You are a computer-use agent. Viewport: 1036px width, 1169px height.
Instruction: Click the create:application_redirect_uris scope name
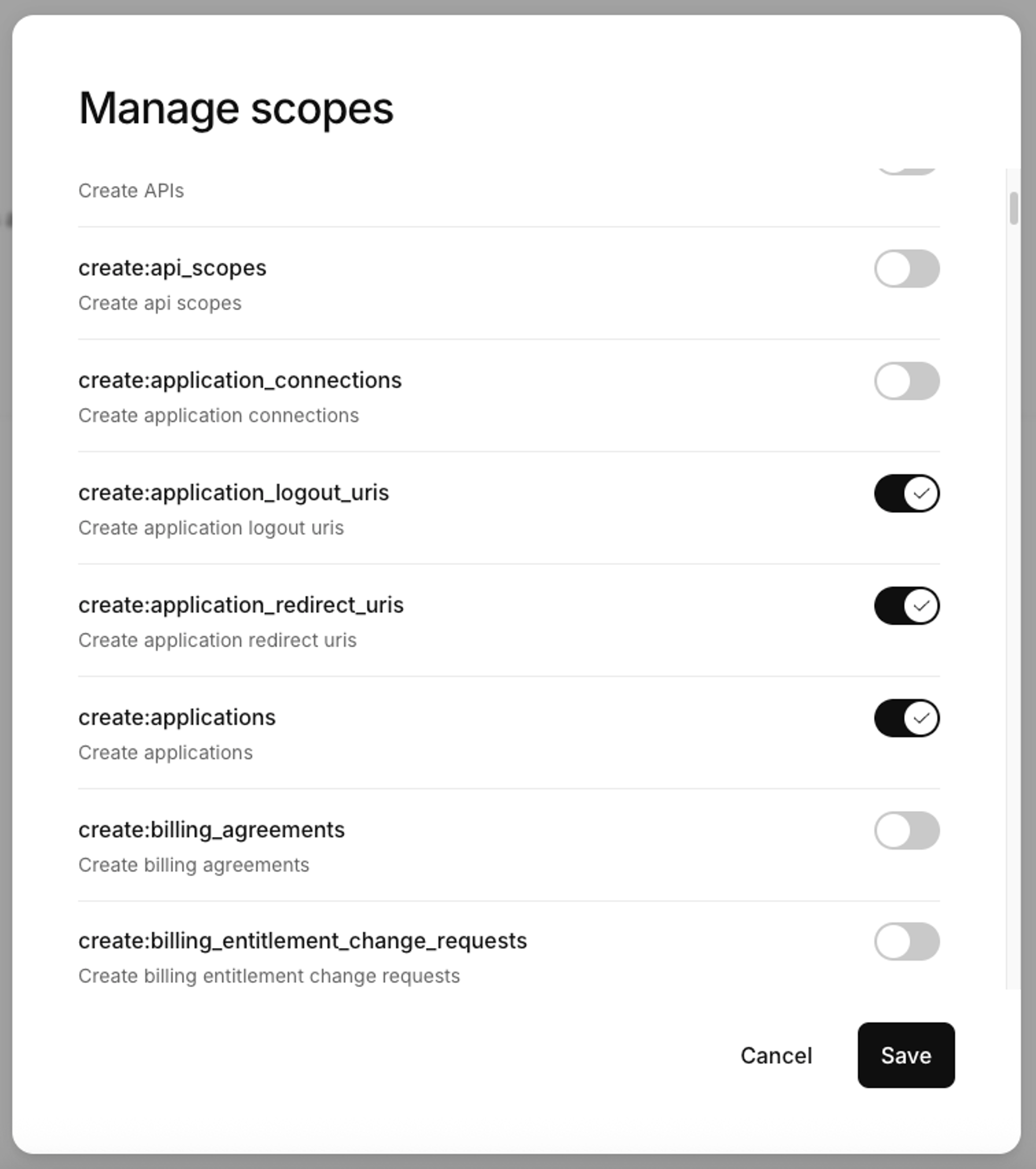click(241, 605)
